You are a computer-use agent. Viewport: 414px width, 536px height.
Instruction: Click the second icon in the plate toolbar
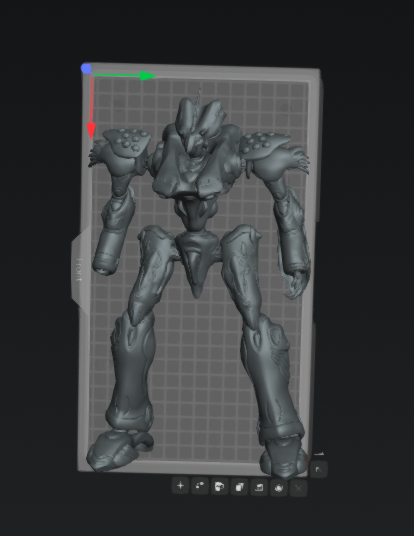pyautogui.click(x=200, y=486)
